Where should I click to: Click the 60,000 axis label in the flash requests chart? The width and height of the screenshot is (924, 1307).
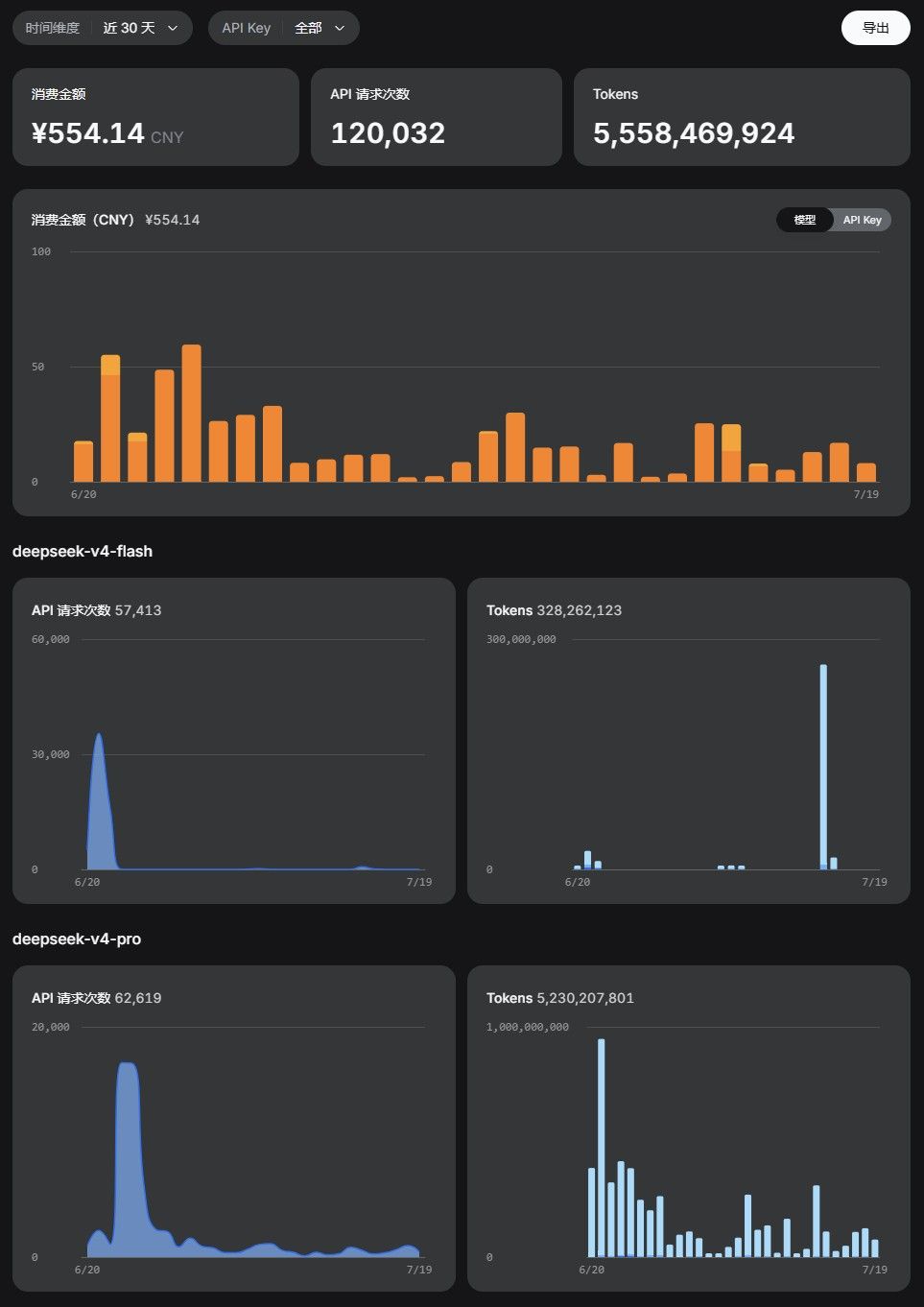point(51,639)
